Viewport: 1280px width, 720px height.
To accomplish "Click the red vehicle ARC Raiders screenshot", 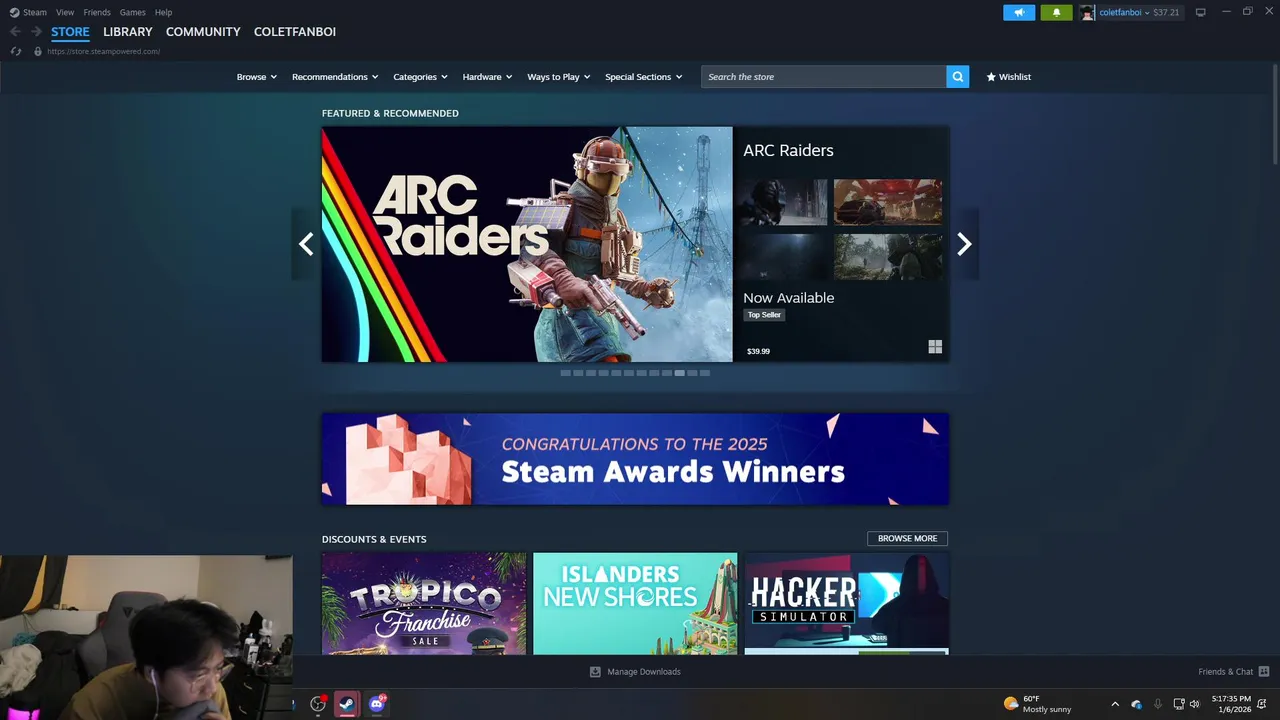I will point(888,202).
